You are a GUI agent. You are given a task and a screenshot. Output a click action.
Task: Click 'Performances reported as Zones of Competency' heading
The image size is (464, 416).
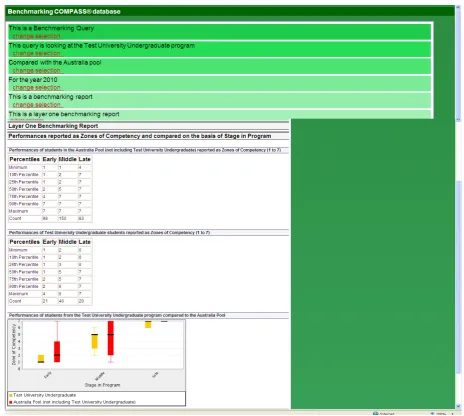[140, 136]
